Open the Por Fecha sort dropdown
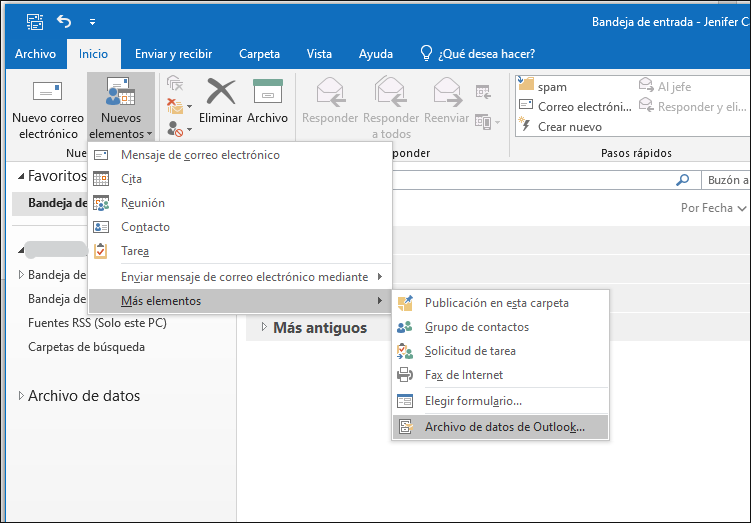Viewport: 751px width, 523px height. 713,208
